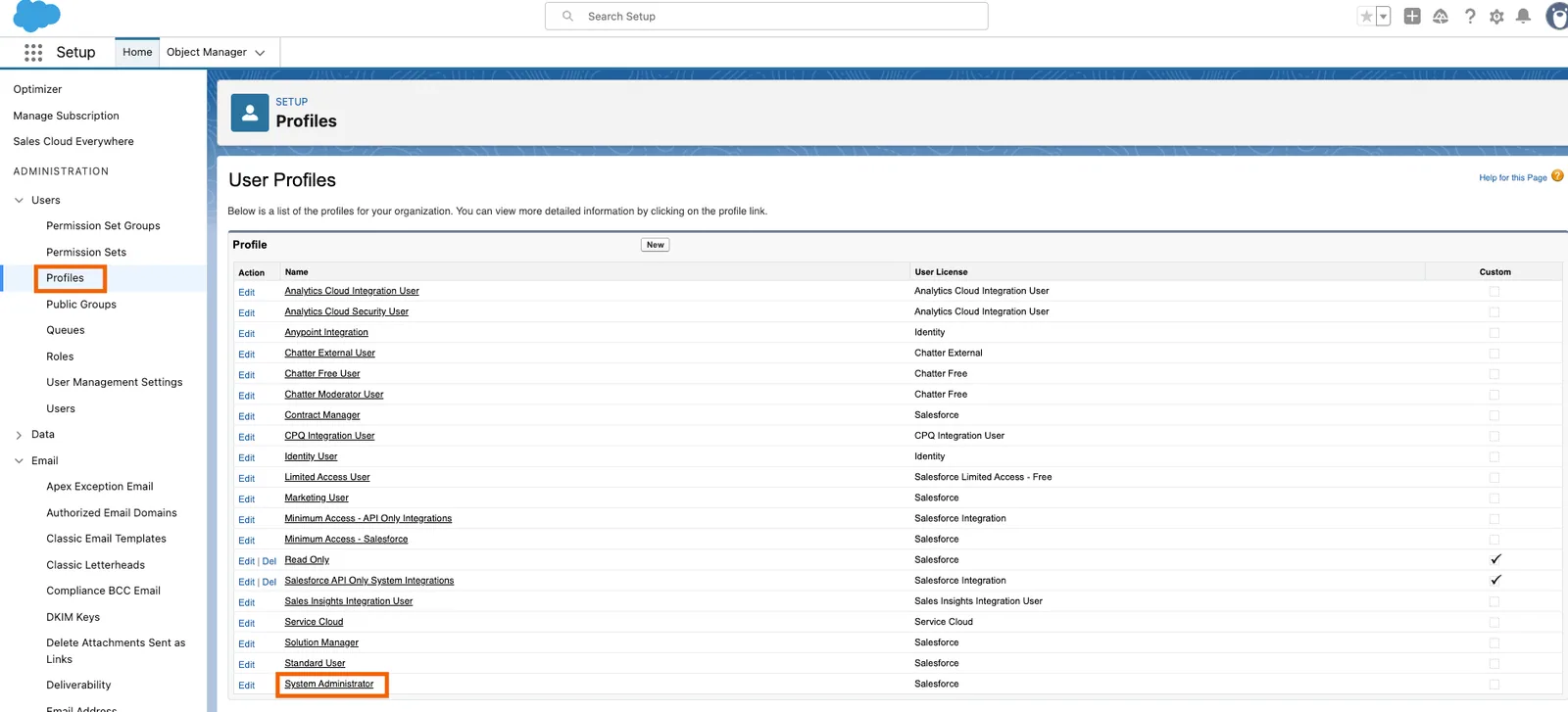Open Classic Email Templates sidebar item
The width and height of the screenshot is (1568, 712).
106,539
